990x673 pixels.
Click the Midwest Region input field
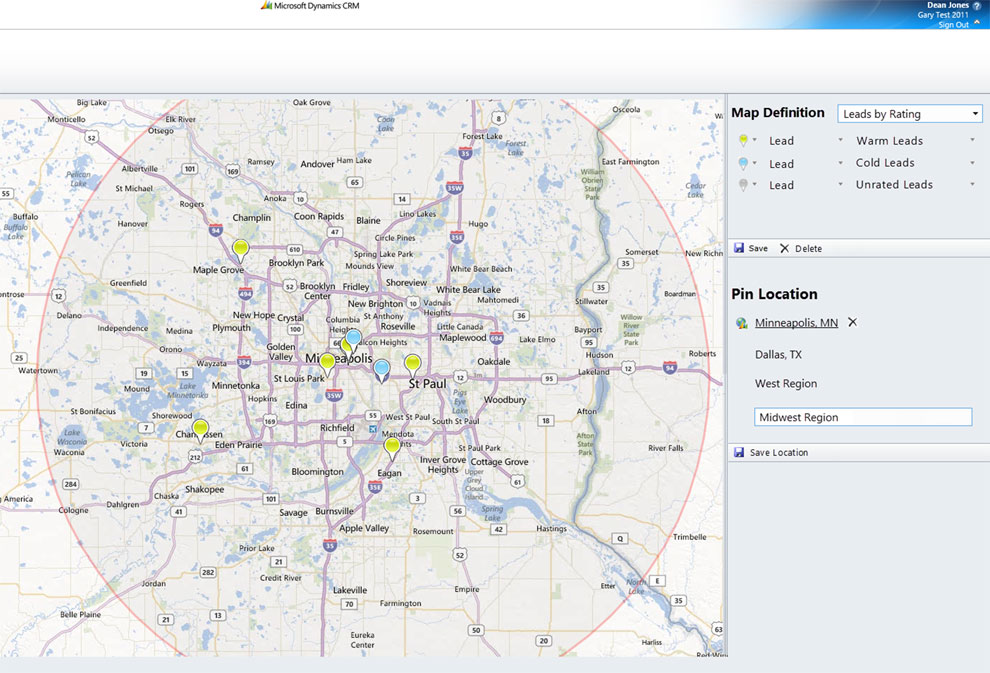(862, 417)
